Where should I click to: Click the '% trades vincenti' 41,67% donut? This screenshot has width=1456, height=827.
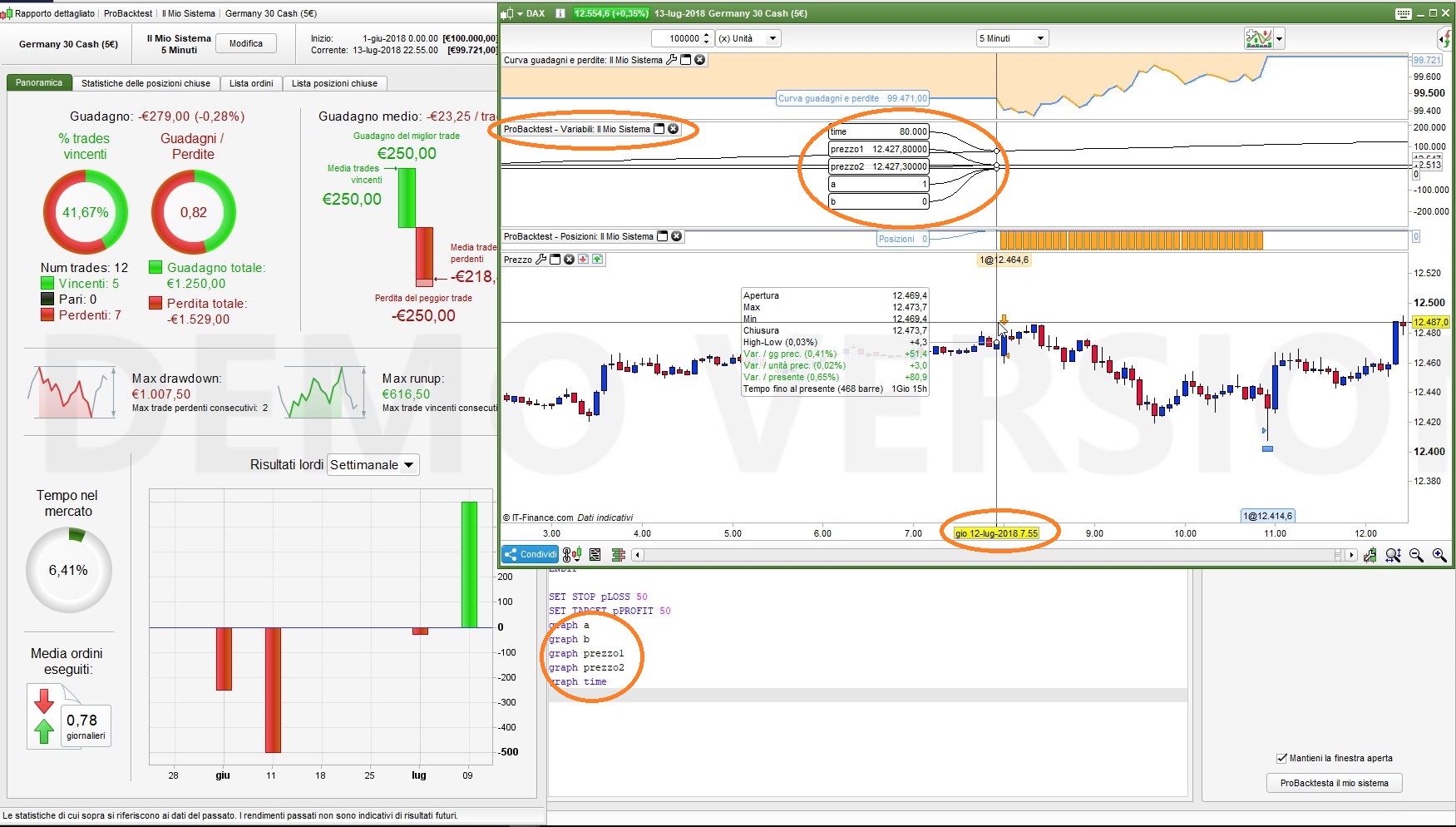pyautogui.click(x=86, y=212)
